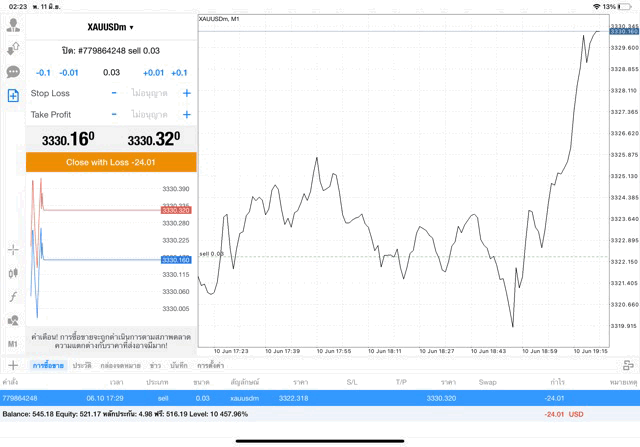This screenshot has width=640, height=447.
Task: Change the M1 timeframe selector
Action: (13, 343)
